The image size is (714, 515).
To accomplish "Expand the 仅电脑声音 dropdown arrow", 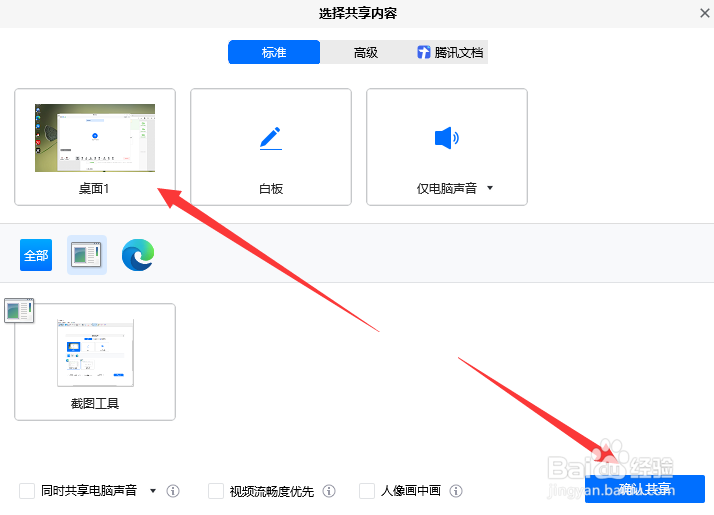I will (490, 188).
